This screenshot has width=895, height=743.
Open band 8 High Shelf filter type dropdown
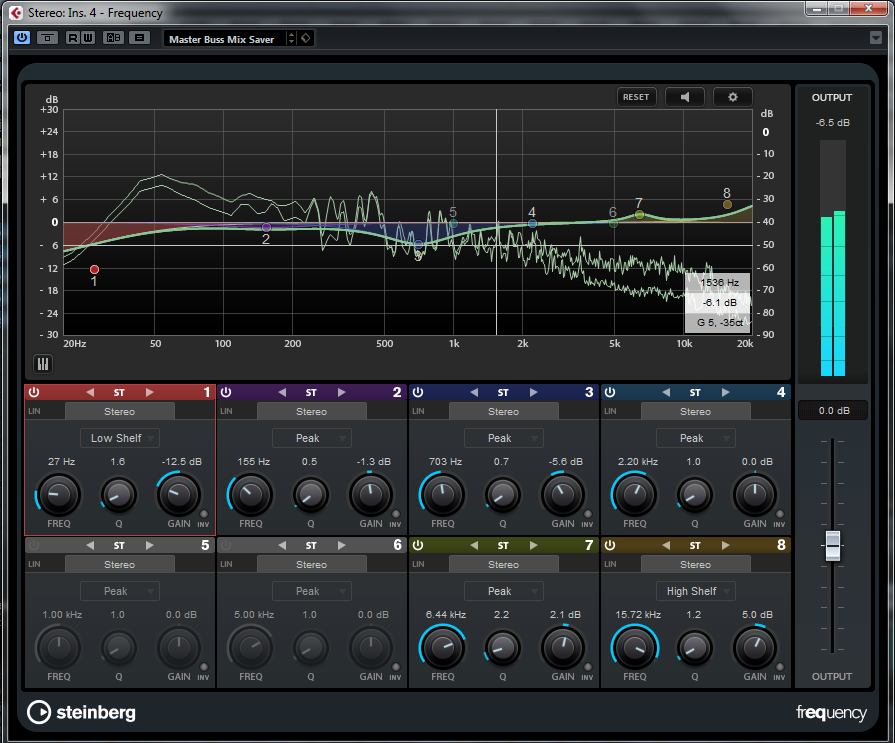(695, 591)
